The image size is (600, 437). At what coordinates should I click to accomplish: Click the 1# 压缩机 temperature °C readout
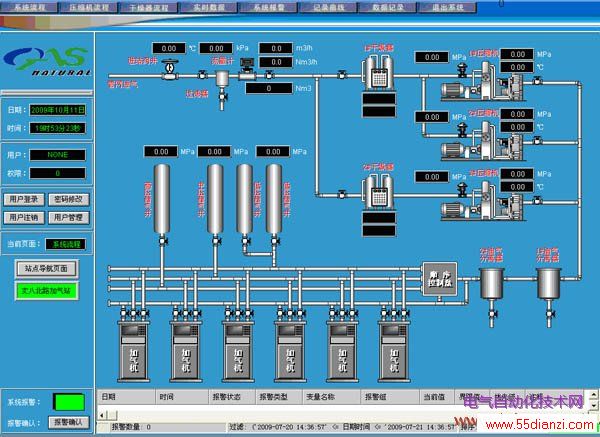pyautogui.click(x=517, y=67)
